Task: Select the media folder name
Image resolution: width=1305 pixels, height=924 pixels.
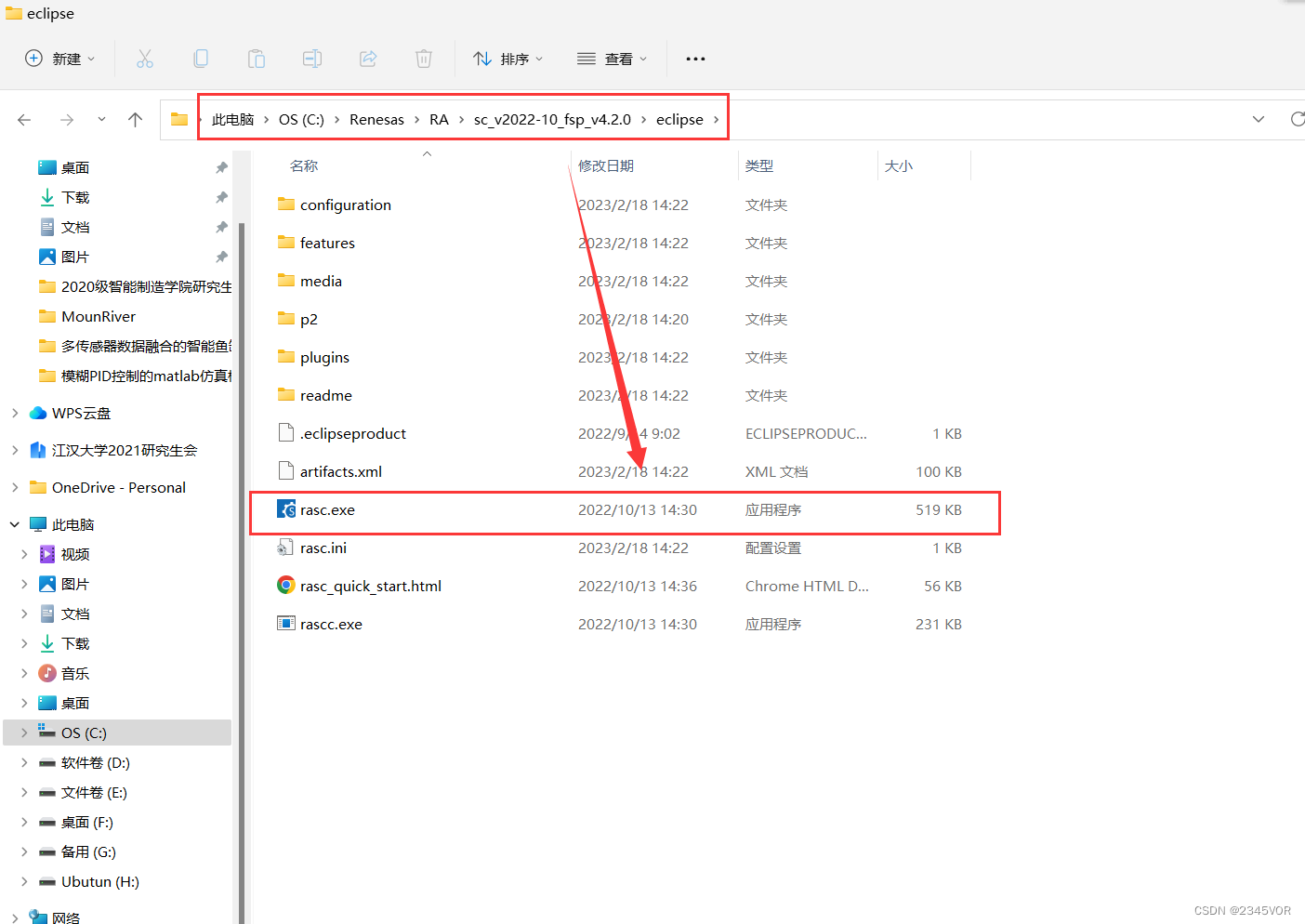Action: pos(321,281)
